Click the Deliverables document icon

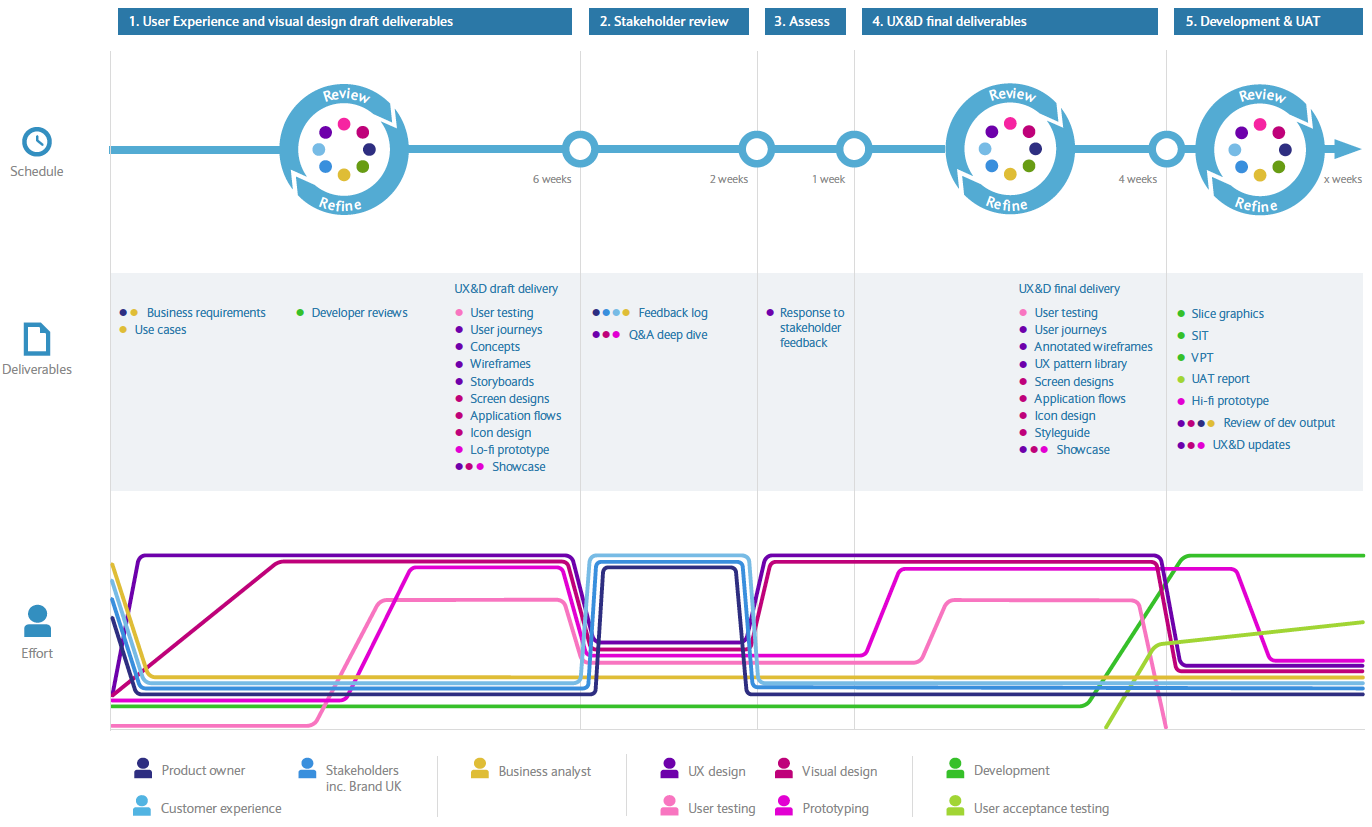pos(37,339)
